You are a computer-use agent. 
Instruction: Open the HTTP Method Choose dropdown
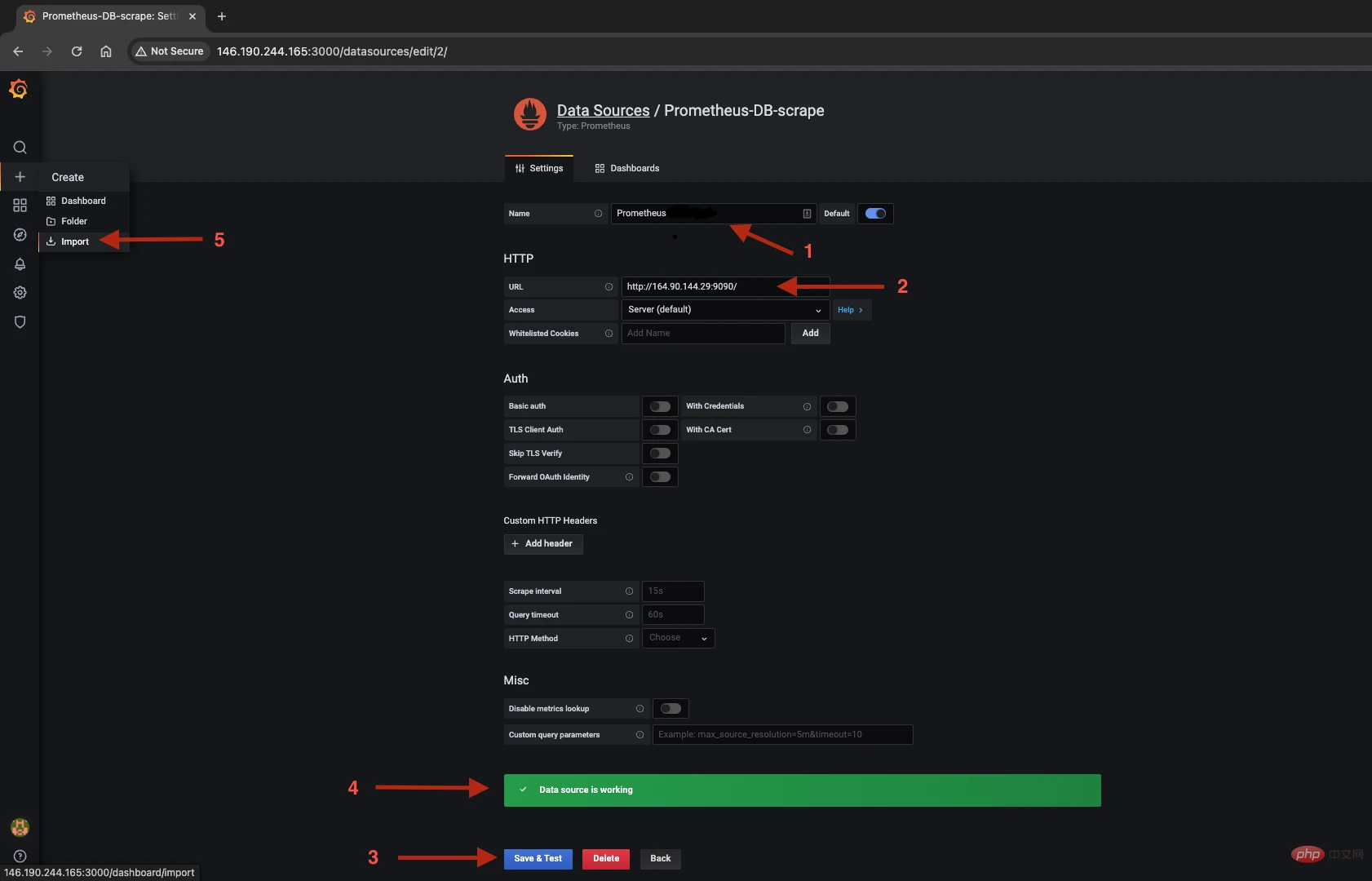[x=678, y=638]
